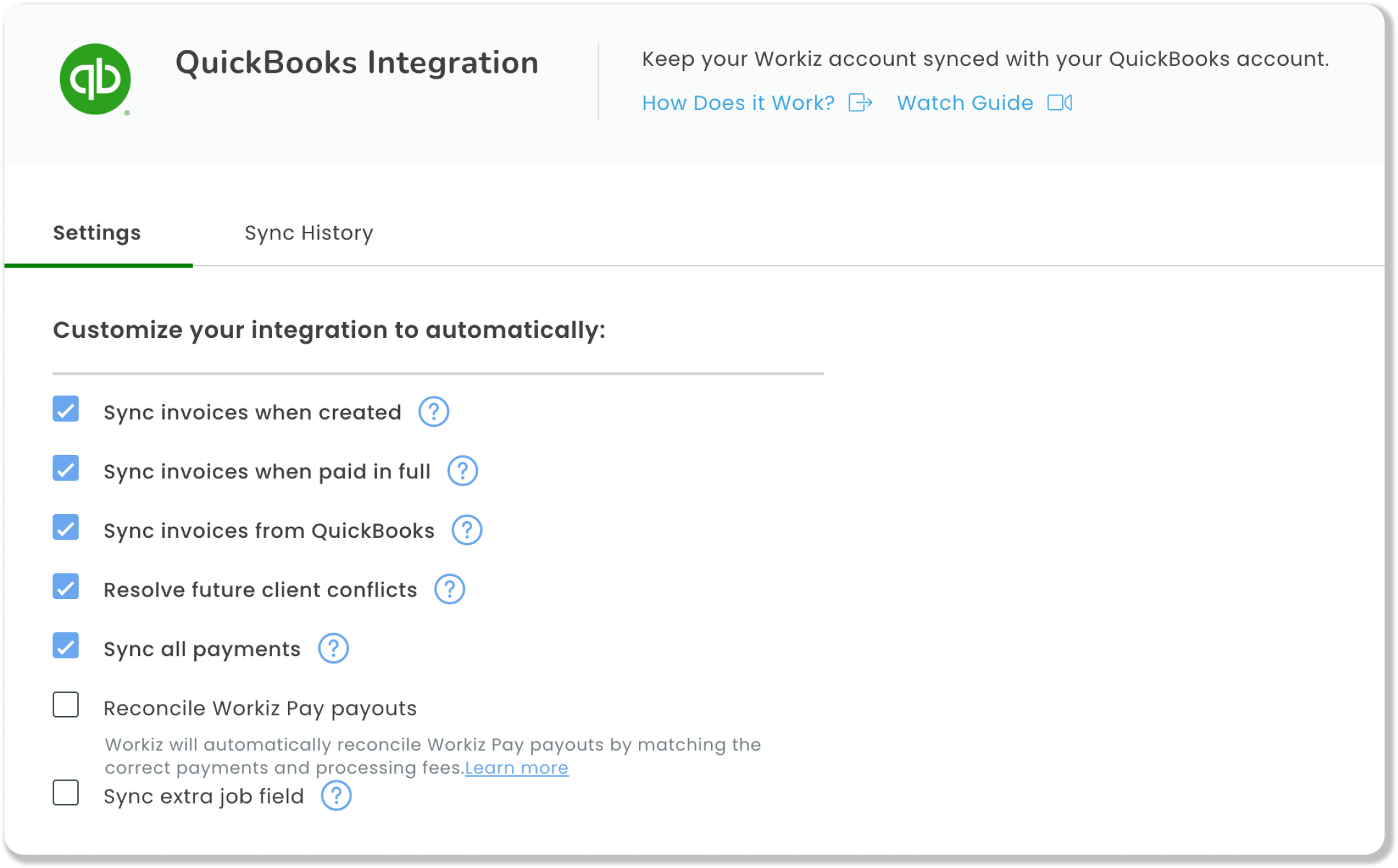Uncheck Resolve future client conflicts
Screen dimensions: 1398x868
(66, 587)
